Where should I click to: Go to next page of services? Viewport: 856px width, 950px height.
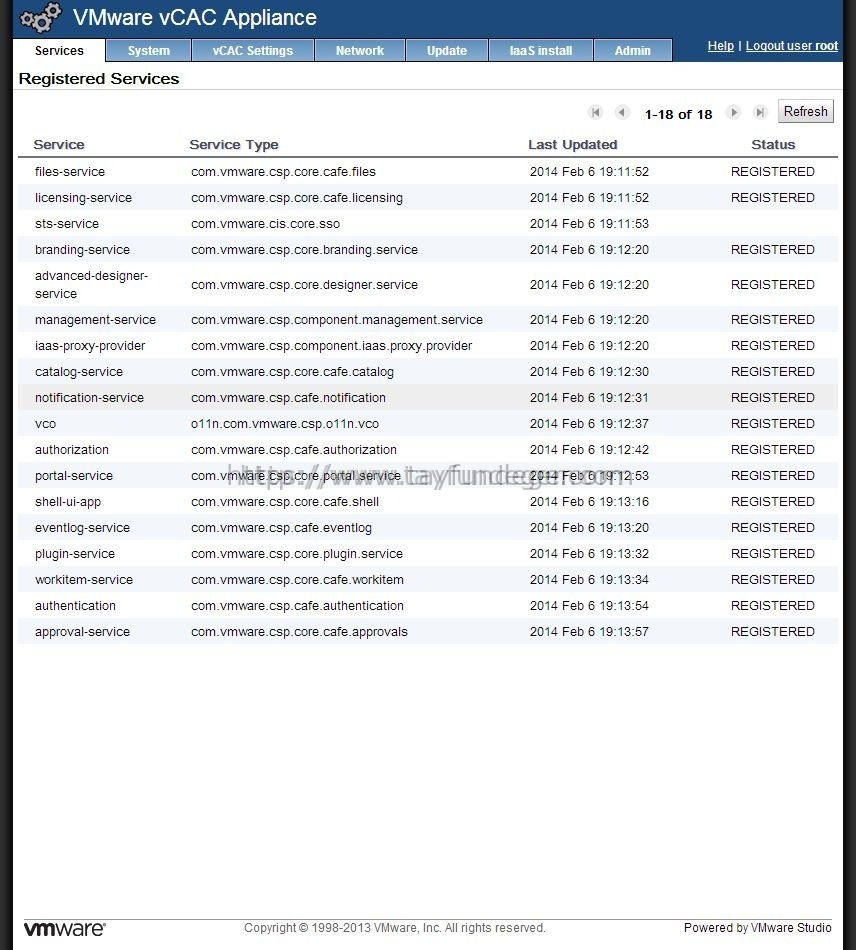tap(734, 112)
